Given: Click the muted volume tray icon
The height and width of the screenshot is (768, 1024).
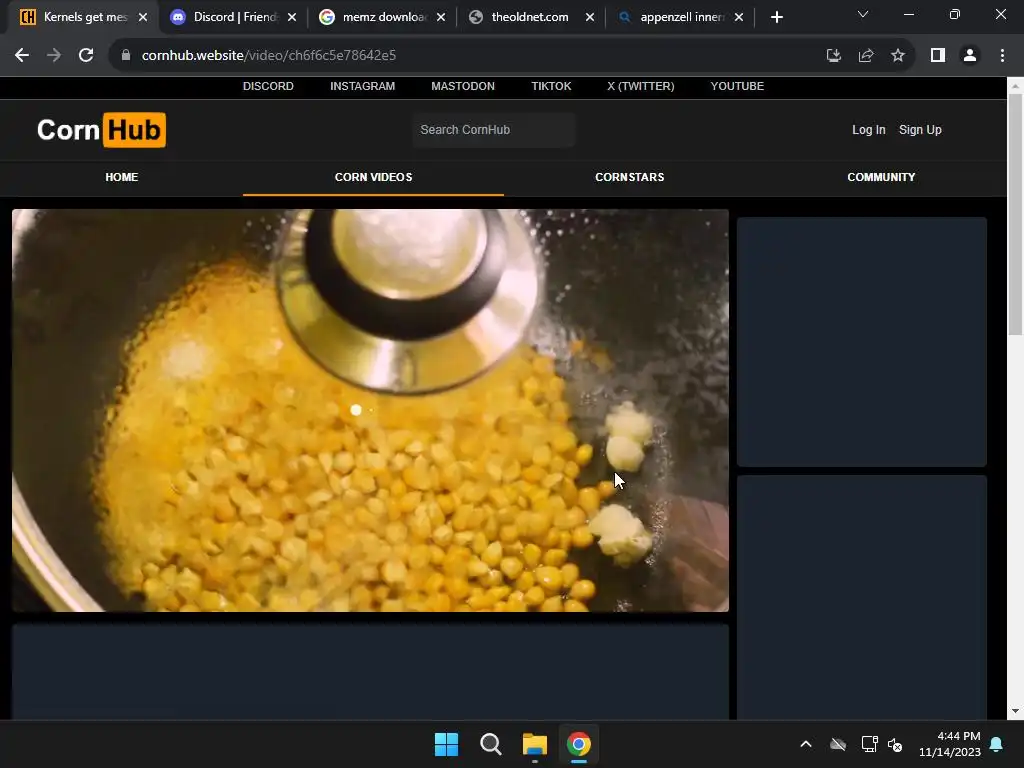Looking at the screenshot, I should (895, 744).
